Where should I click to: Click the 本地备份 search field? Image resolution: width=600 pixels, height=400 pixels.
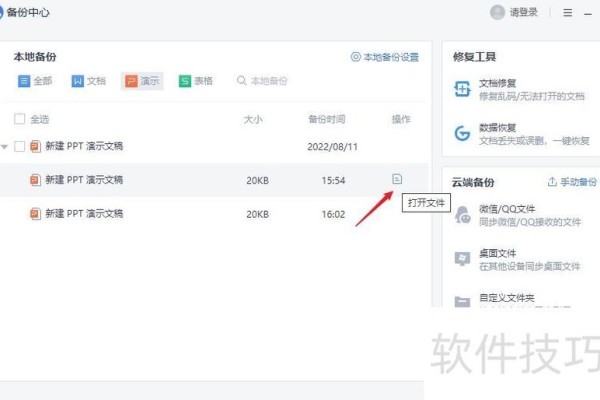[x=262, y=81]
